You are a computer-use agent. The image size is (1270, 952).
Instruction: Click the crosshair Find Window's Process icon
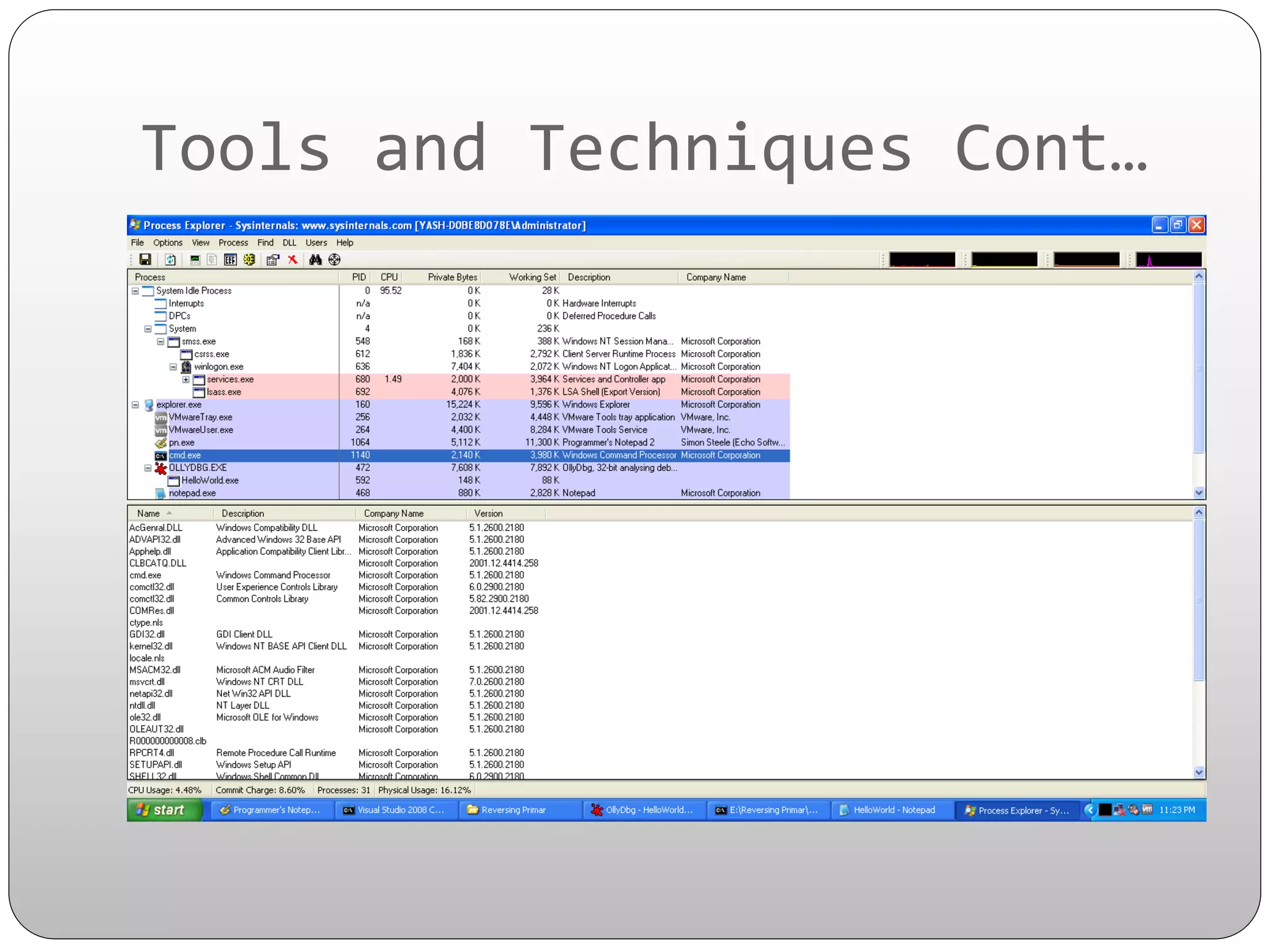335,260
